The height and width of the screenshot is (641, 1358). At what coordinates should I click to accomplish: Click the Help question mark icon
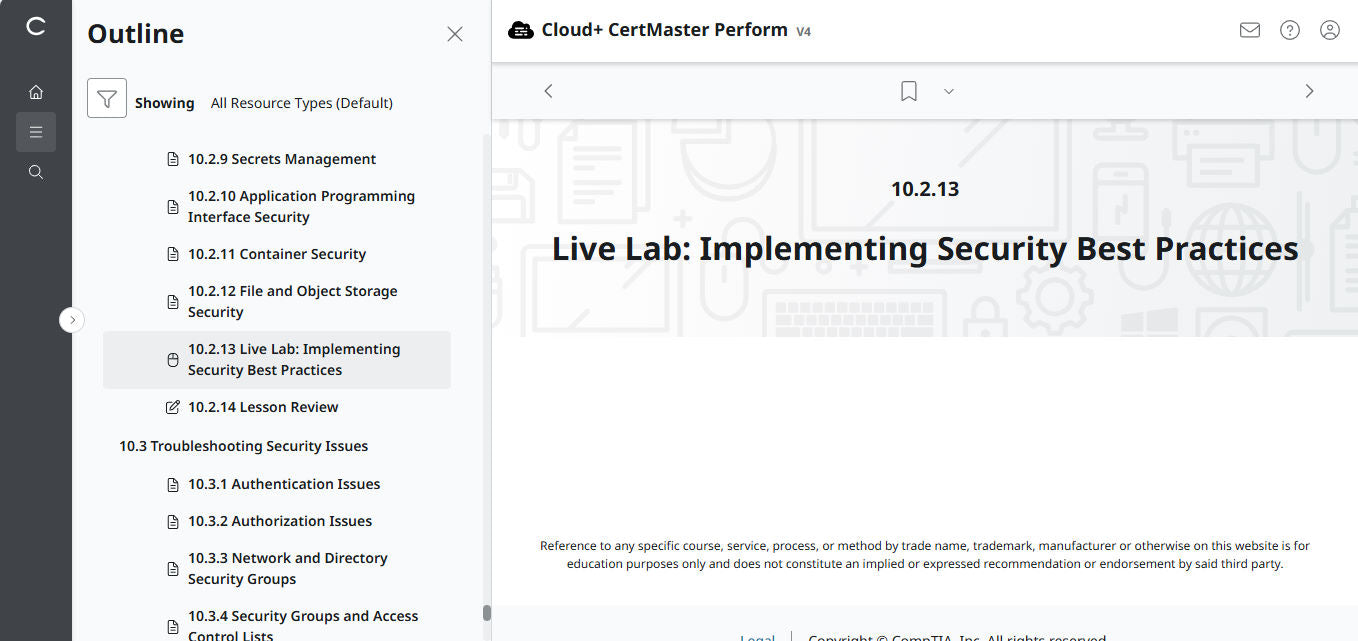pyautogui.click(x=1289, y=30)
